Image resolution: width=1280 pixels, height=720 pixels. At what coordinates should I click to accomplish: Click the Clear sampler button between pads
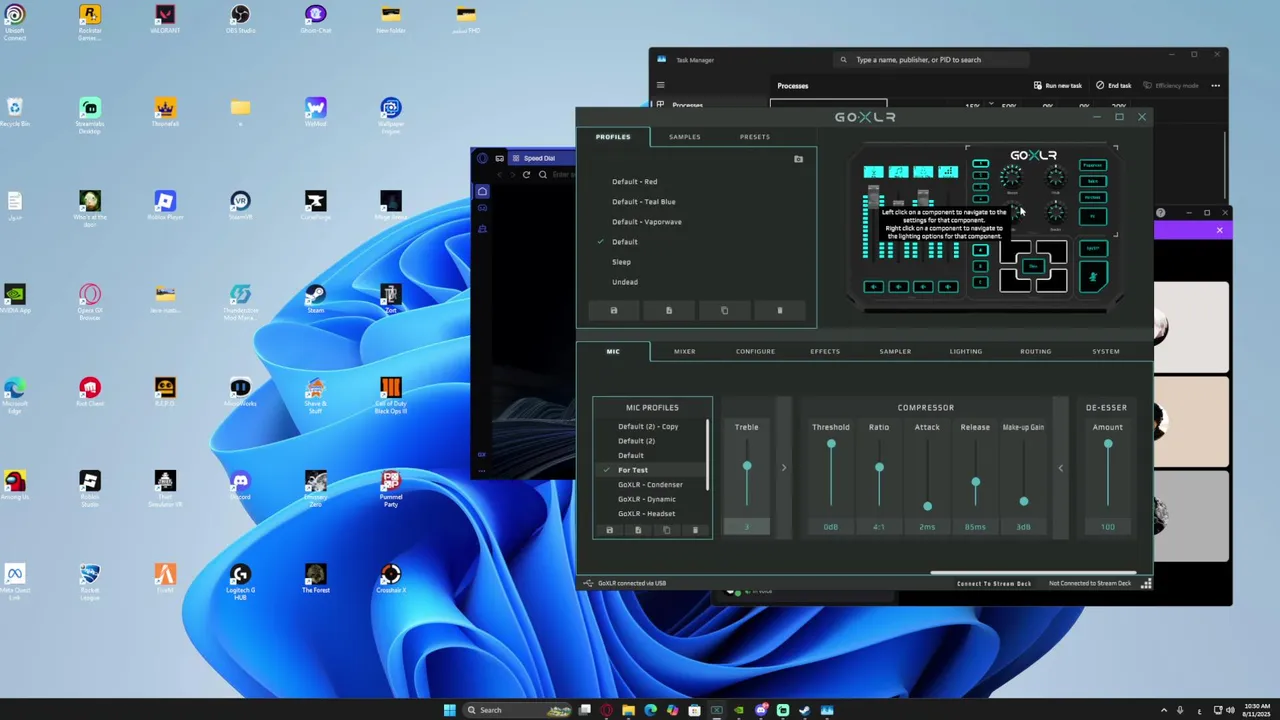[x=1033, y=266]
